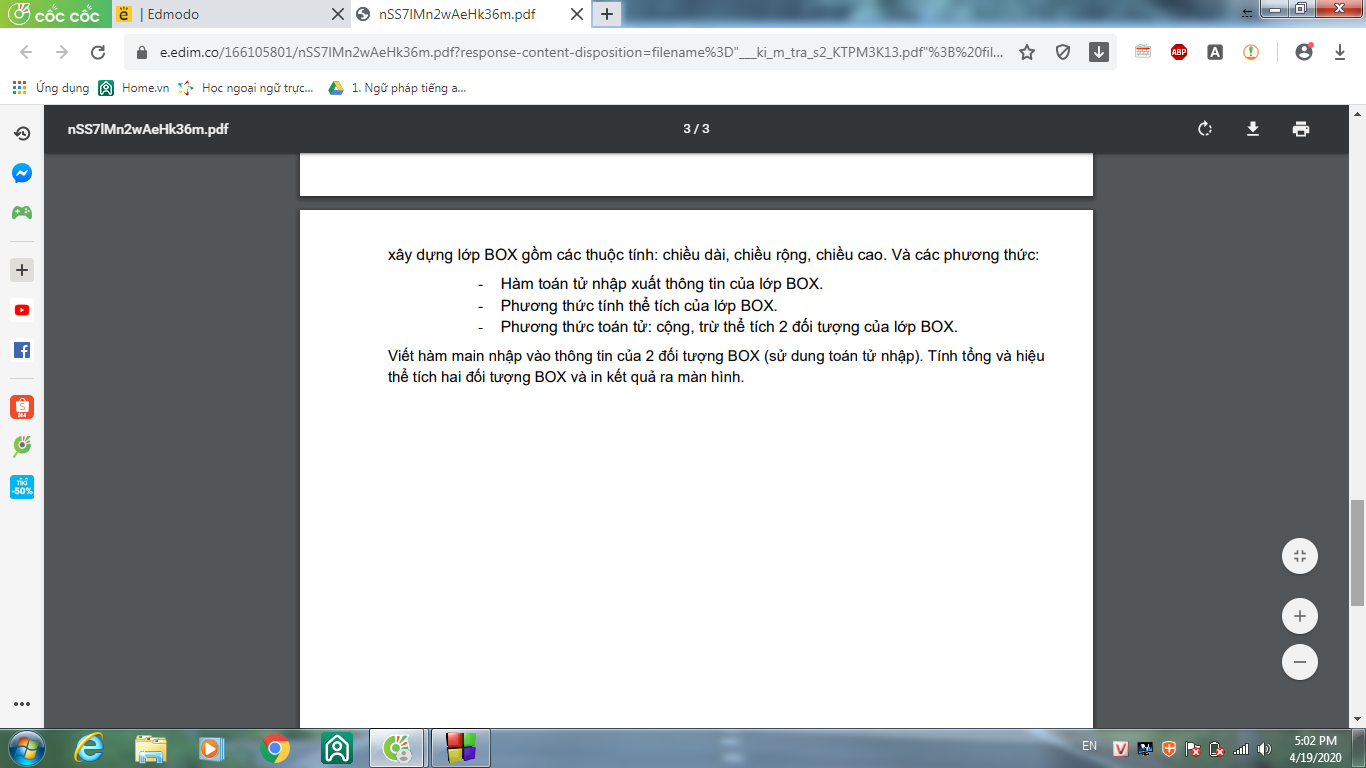The width and height of the screenshot is (1366, 768).
Task: Open YouTube from the sidebar
Action: pos(22,310)
